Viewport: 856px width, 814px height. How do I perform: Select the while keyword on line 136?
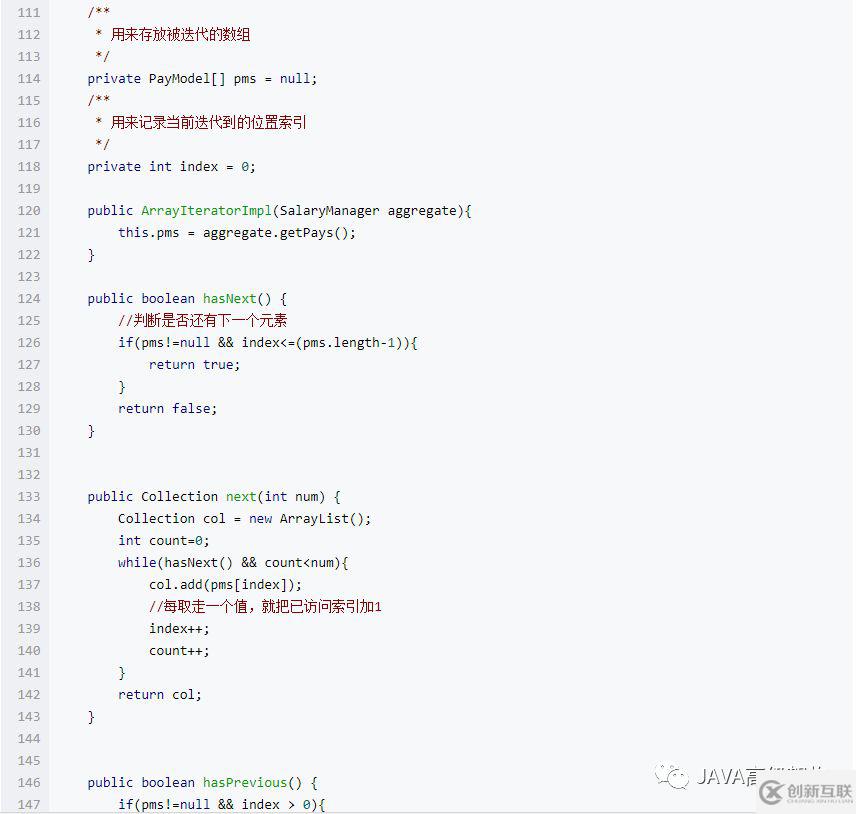click(136, 562)
